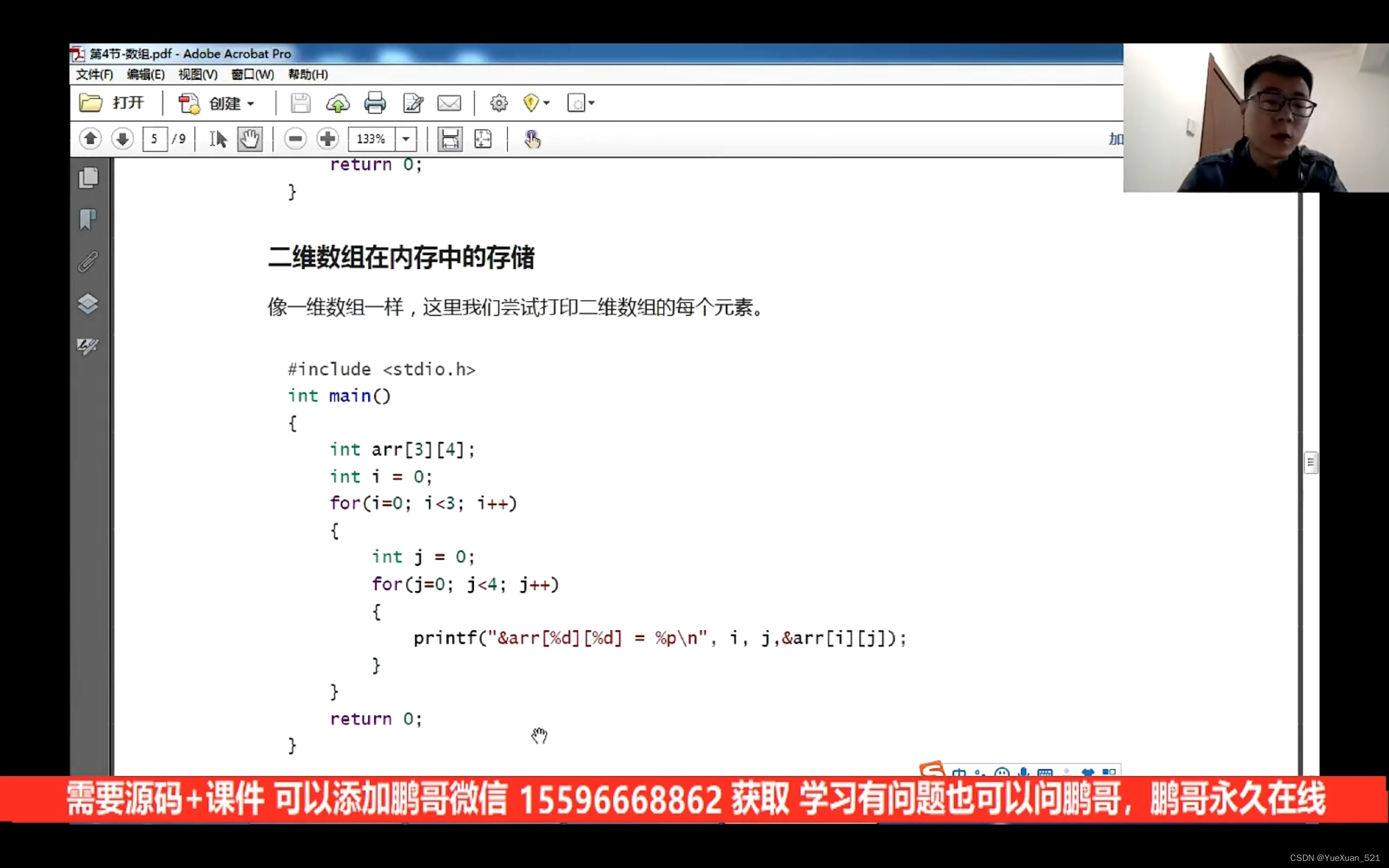This screenshot has height=868, width=1389.
Task: Open signatures side panel icon
Action: pos(88,346)
